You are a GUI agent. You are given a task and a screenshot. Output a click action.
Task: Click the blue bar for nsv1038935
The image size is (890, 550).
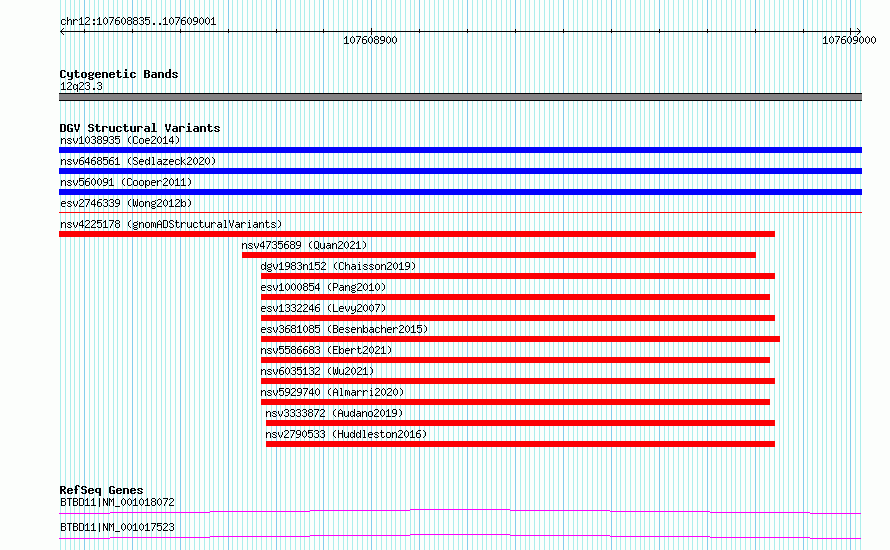460,150
